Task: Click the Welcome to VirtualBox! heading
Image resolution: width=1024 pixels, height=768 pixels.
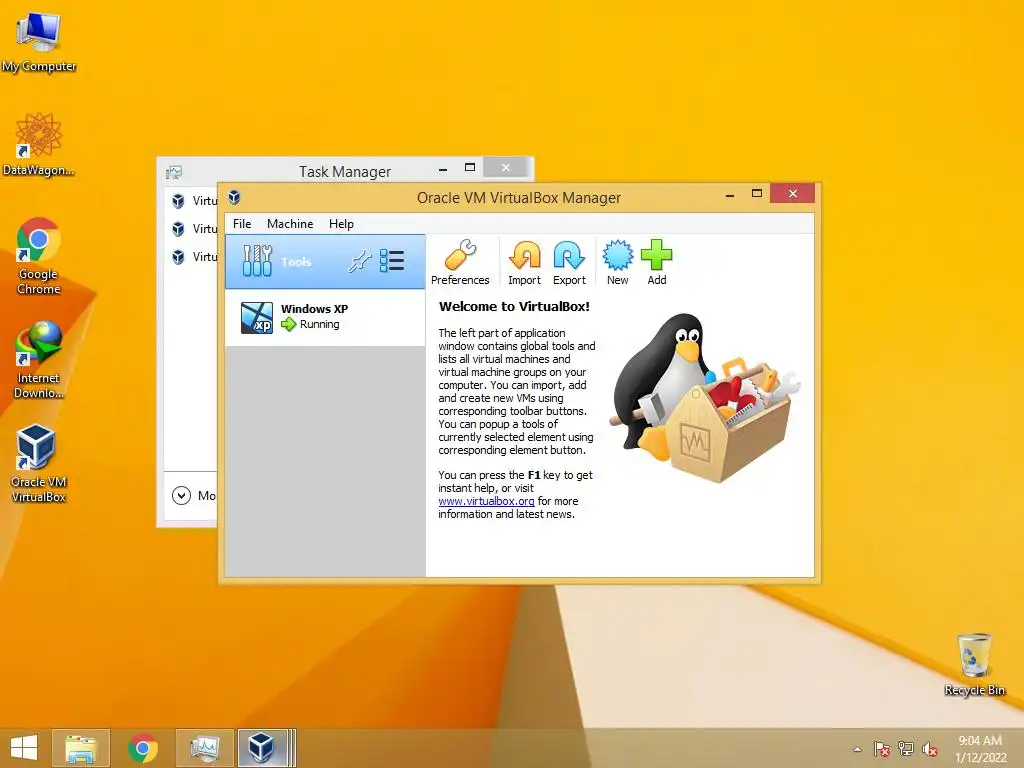Action: (514, 306)
